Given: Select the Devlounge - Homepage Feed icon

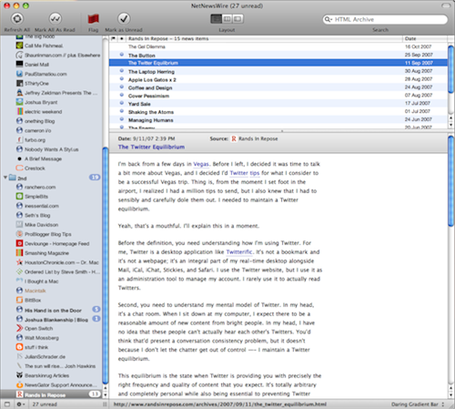Looking at the screenshot, I should coord(20,243).
